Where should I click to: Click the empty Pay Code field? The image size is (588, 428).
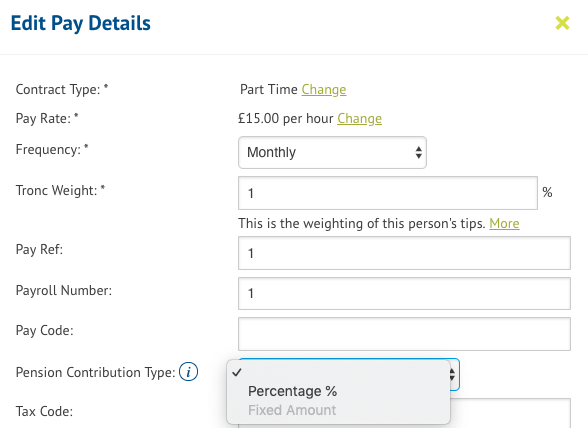[x=404, y=334]
